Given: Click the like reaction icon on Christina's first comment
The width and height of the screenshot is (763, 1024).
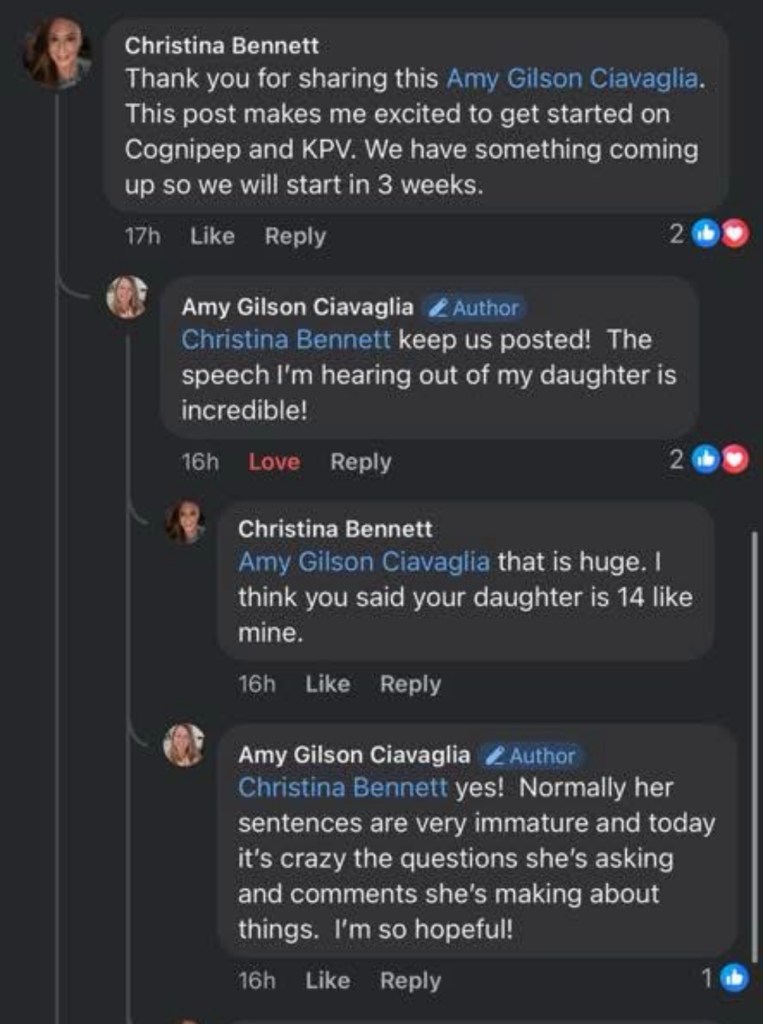Looking at the screenshot, I should point(706,235).
